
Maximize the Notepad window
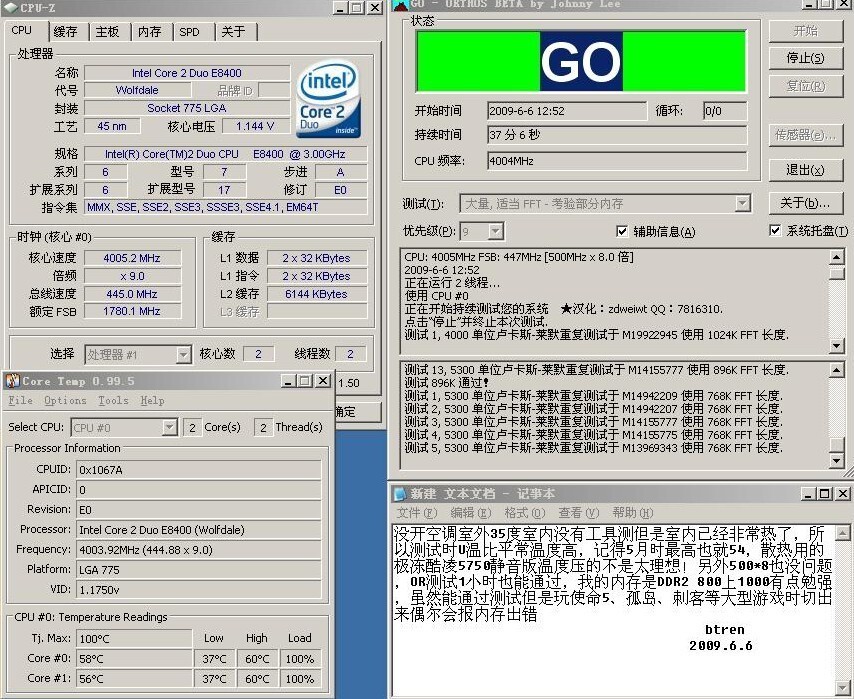(x=824, y=493)
